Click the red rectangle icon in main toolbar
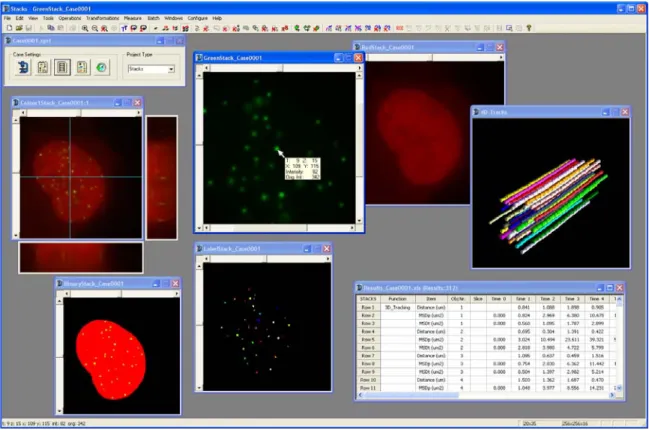This screenshot has height=430, width=649. pos(399,28)
